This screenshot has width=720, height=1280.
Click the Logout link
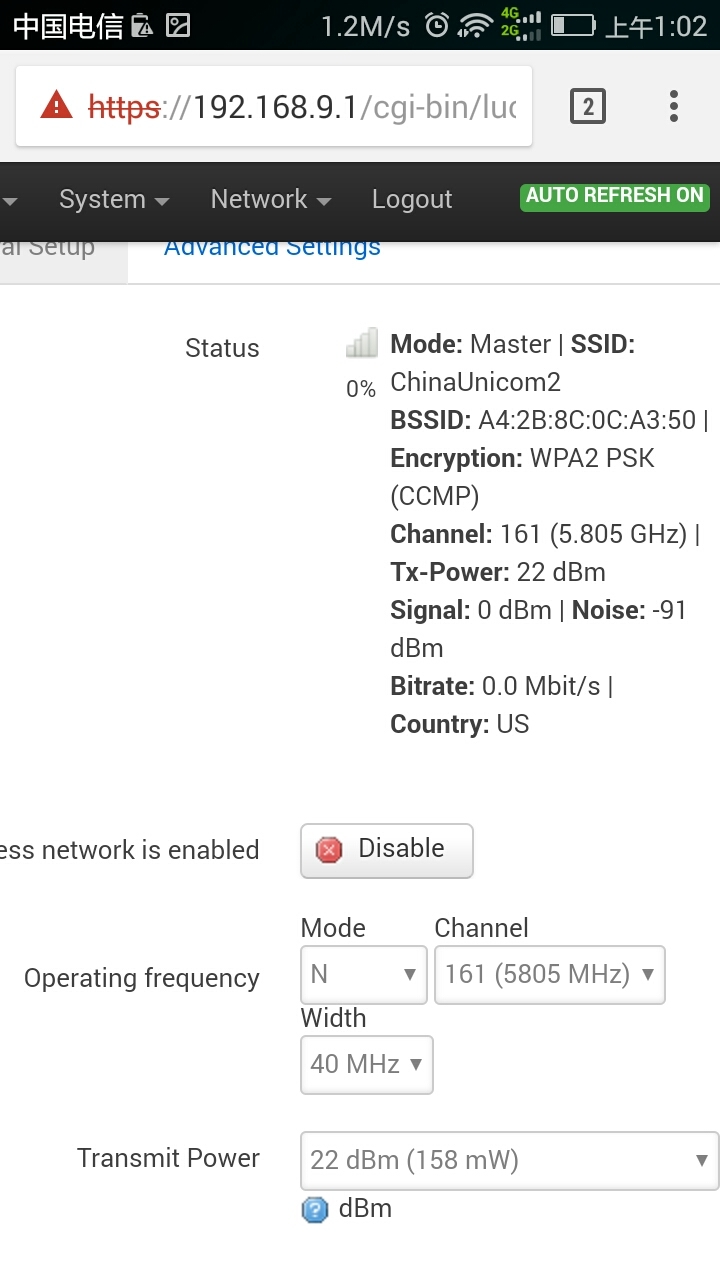pyautogui.click(x=411, y=199)
